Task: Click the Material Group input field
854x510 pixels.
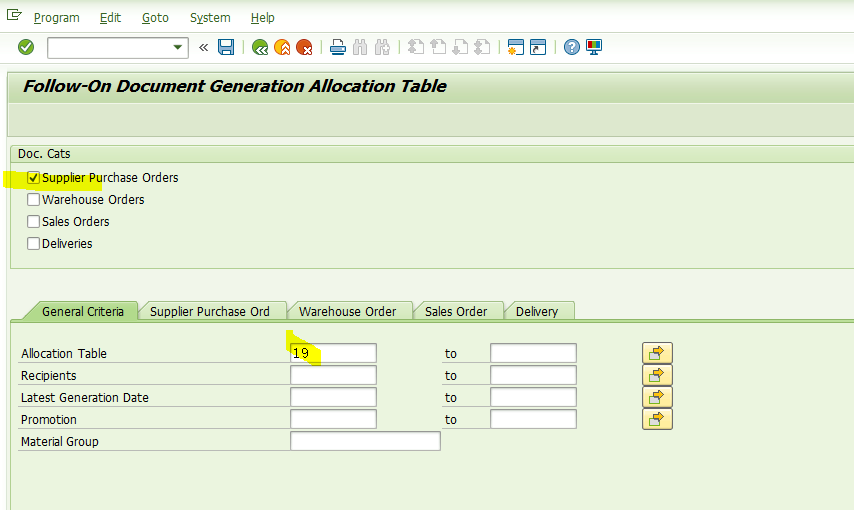Action: click(365, 441)
